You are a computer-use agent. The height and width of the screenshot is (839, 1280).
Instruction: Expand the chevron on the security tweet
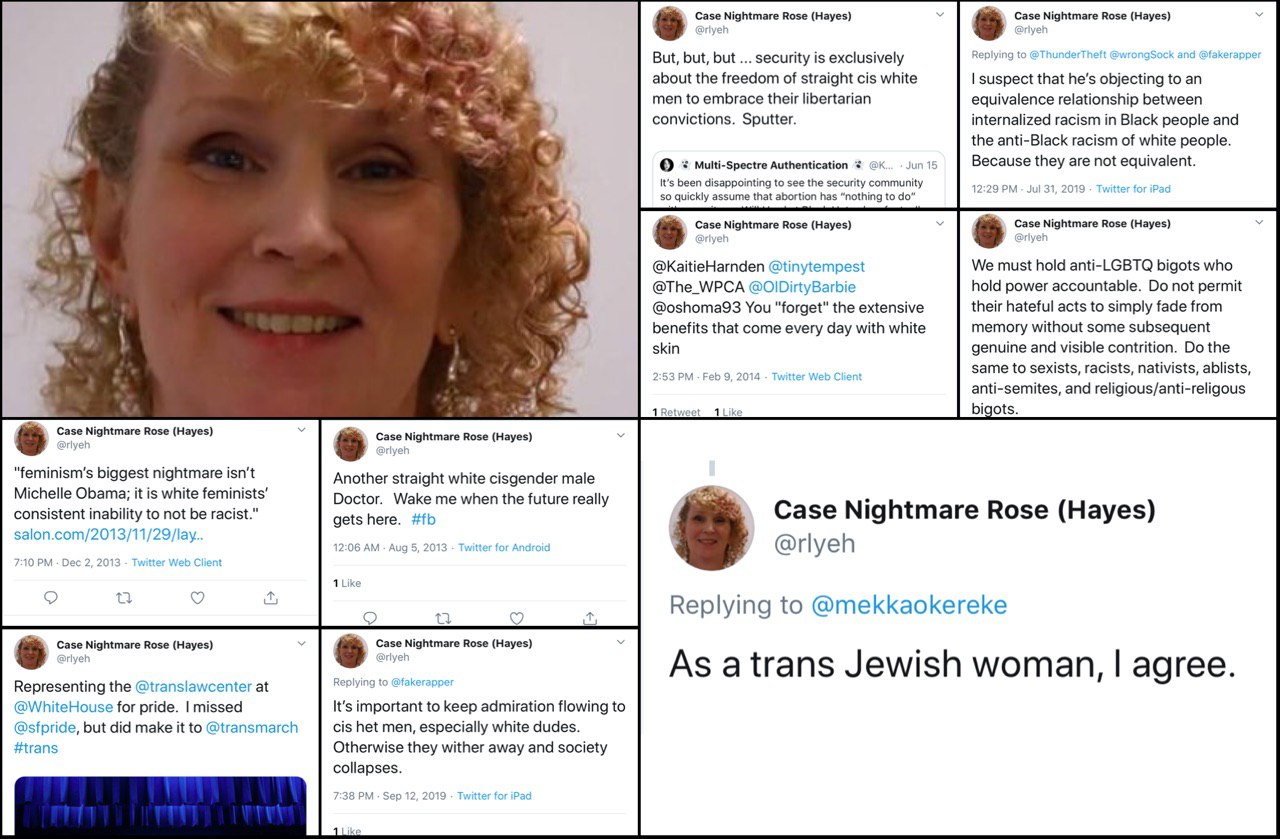click(940, 15)
